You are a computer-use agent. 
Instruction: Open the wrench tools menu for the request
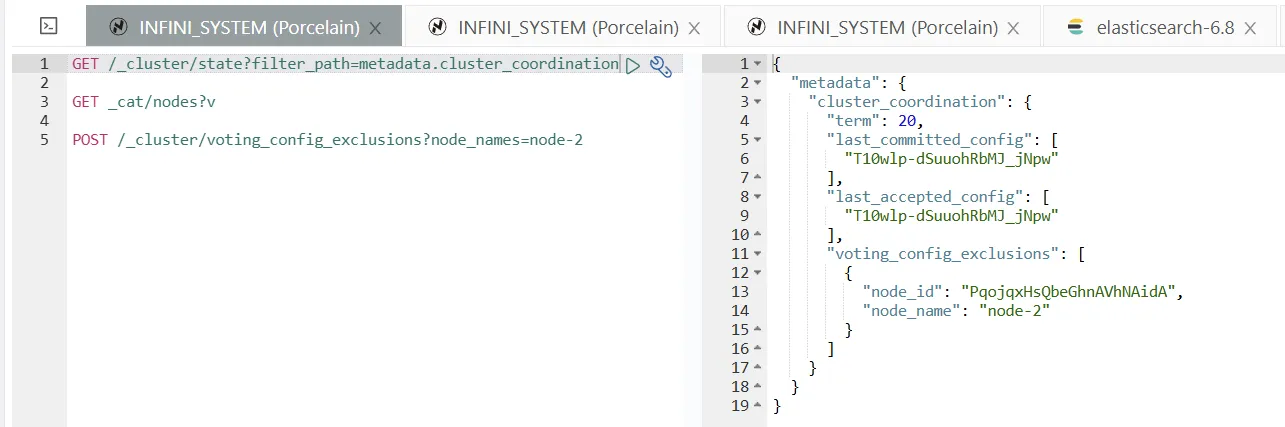click(x=659, y=65)
